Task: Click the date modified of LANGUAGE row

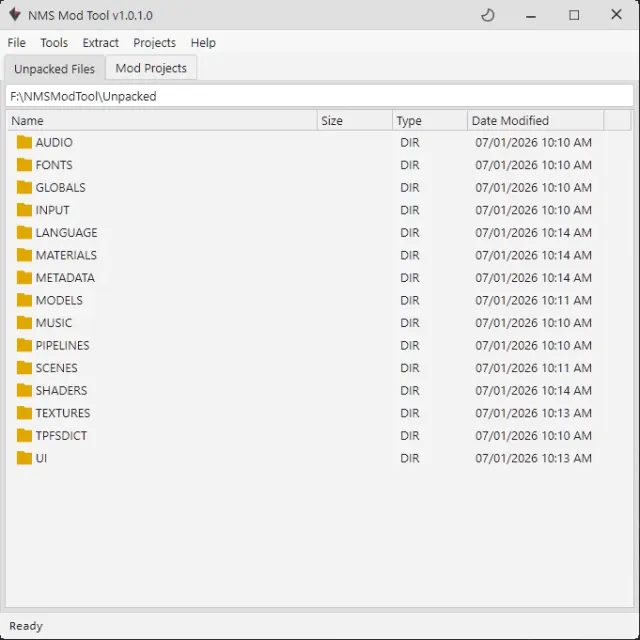Action: (533, 233)
